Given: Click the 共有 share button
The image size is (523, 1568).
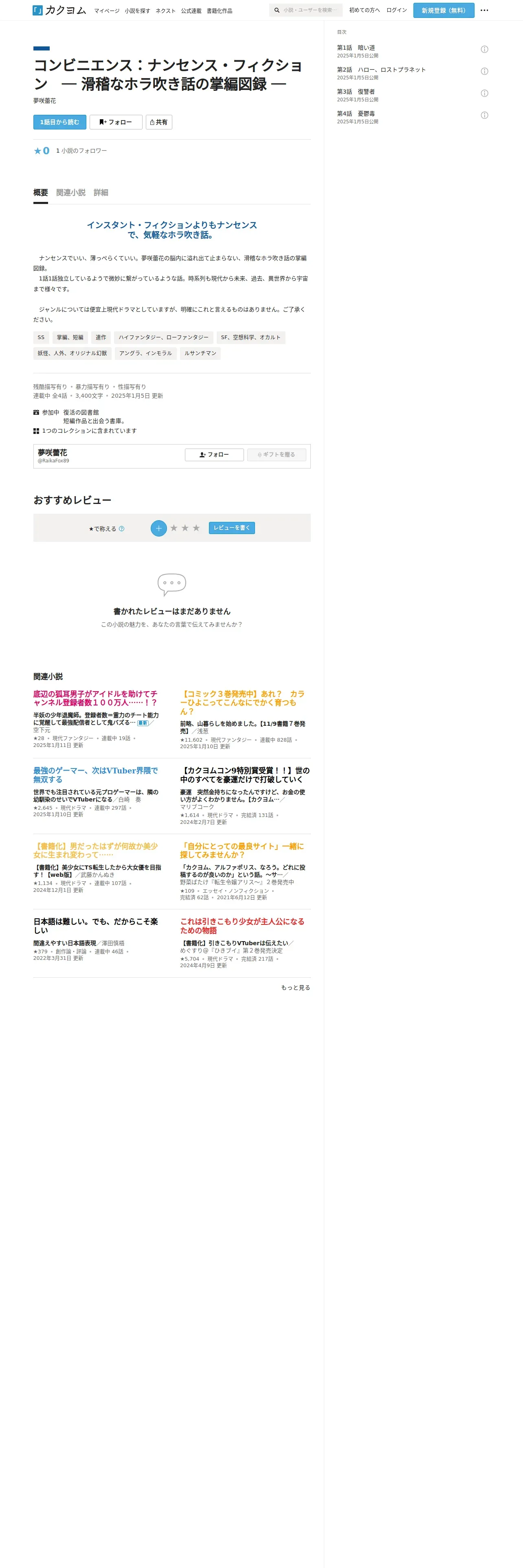Looking at the screenshot, I should point(159,123).
